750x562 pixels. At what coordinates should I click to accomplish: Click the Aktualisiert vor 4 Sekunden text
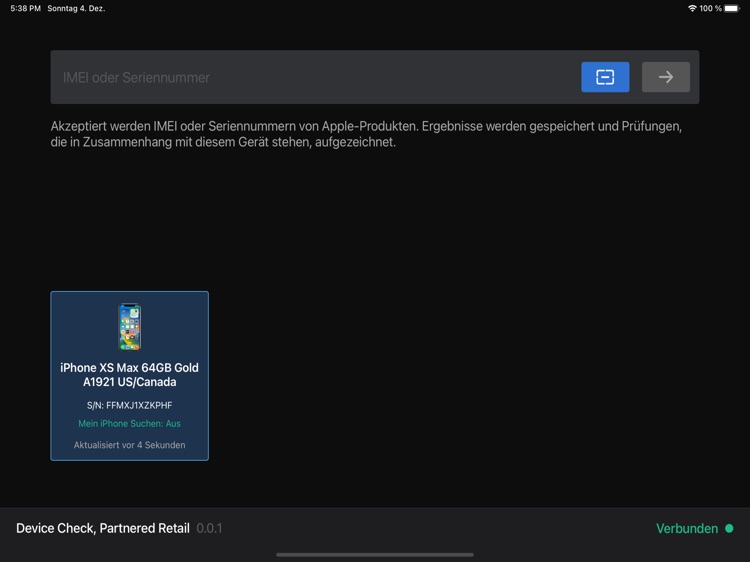pyautogui.click(x=130, y=445)
